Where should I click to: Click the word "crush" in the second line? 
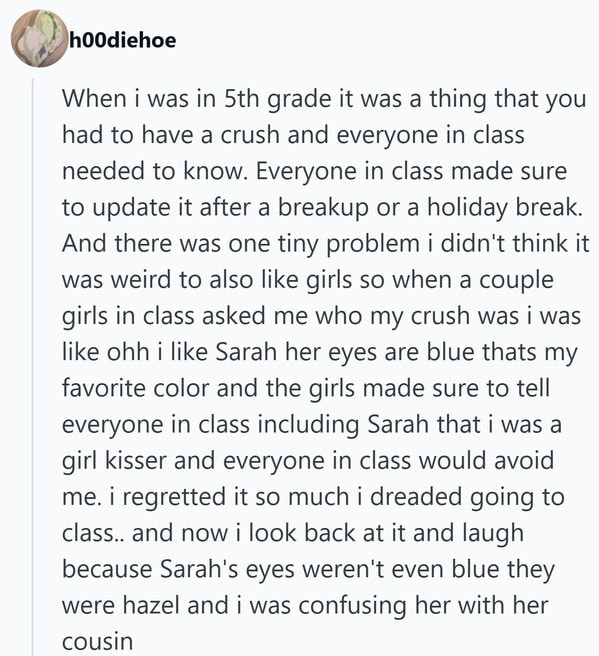250,135
